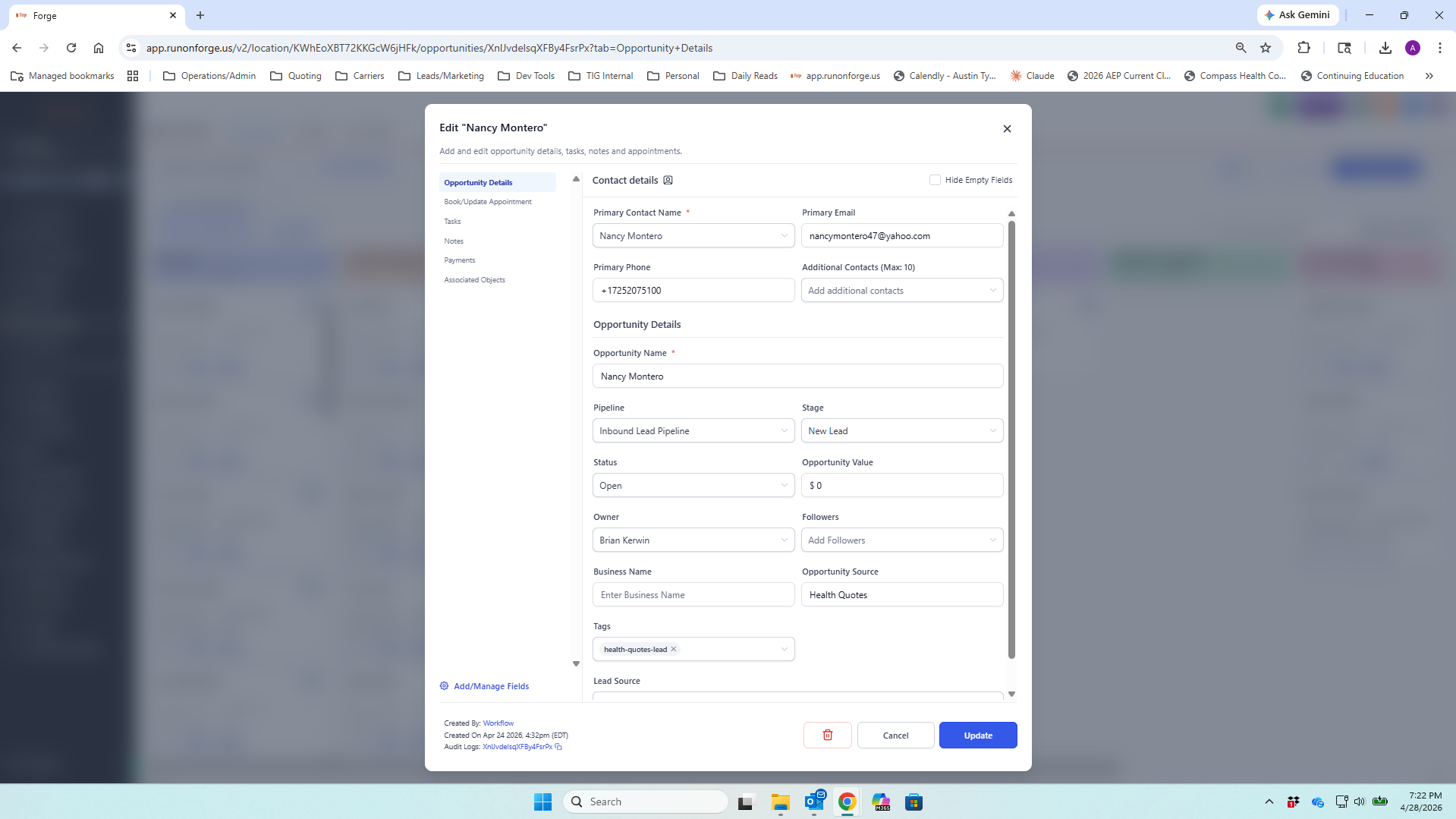Click the red trash delete icon button
Image resolution: width=1456 pixels, height=819 pixels.
[x=827, y=735]
